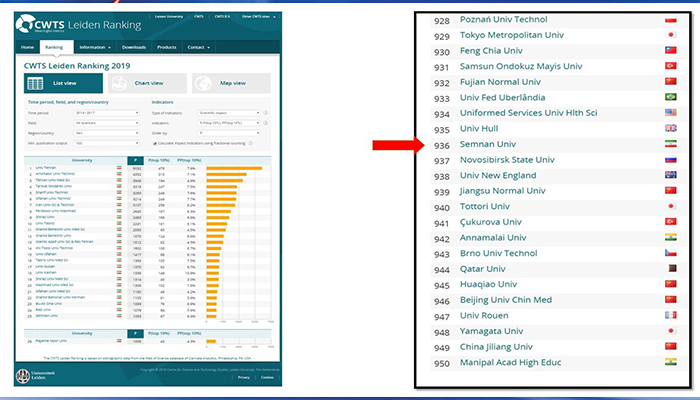Click Payame Noor Univ in bottom table
Viewport: 700px width, 400px height.
(x=51, y=341)
